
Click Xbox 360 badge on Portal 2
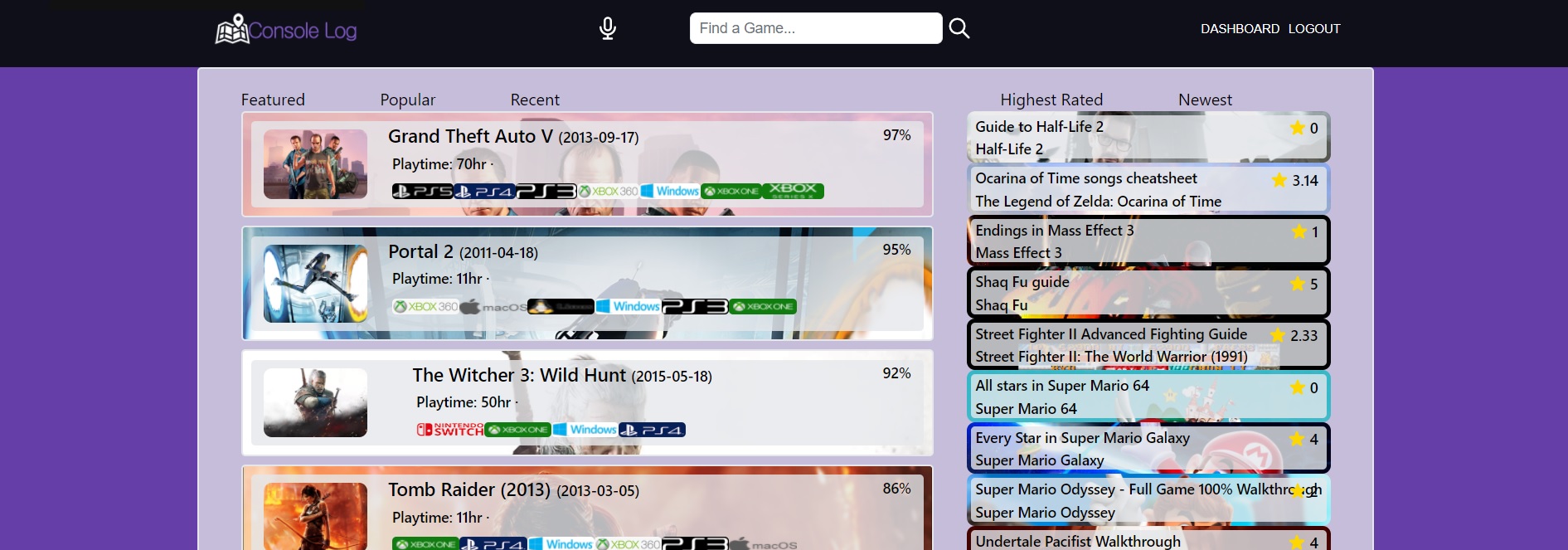point(425,307)
